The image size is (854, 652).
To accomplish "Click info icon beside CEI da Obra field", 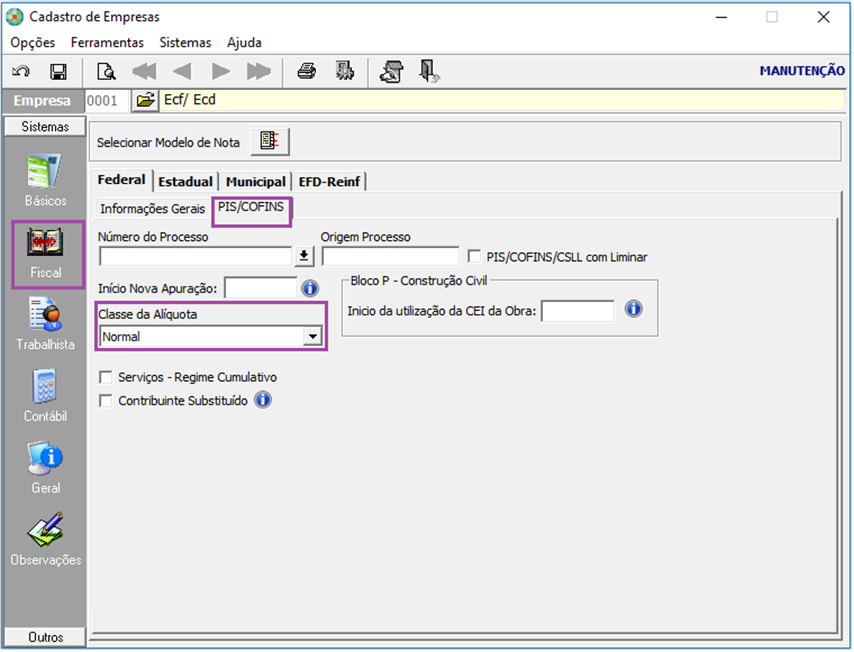I will click(633, 309).
